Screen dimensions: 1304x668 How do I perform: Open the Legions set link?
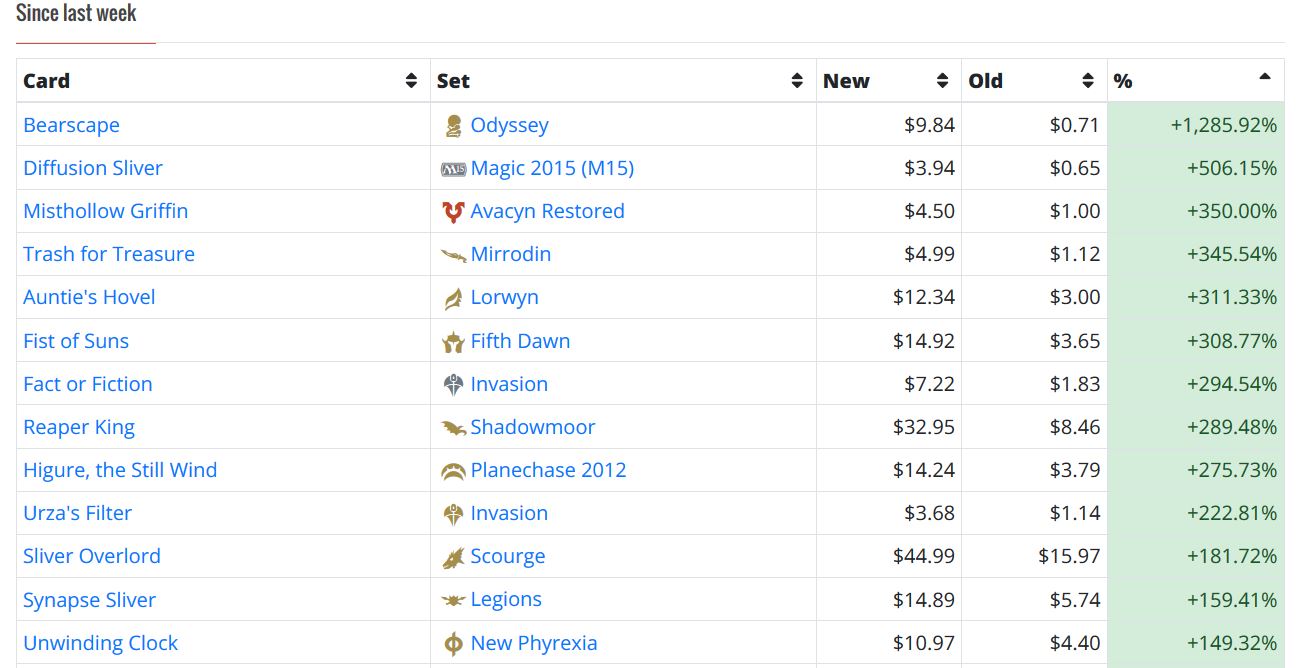pyautogui.click(x=506, y=599)
